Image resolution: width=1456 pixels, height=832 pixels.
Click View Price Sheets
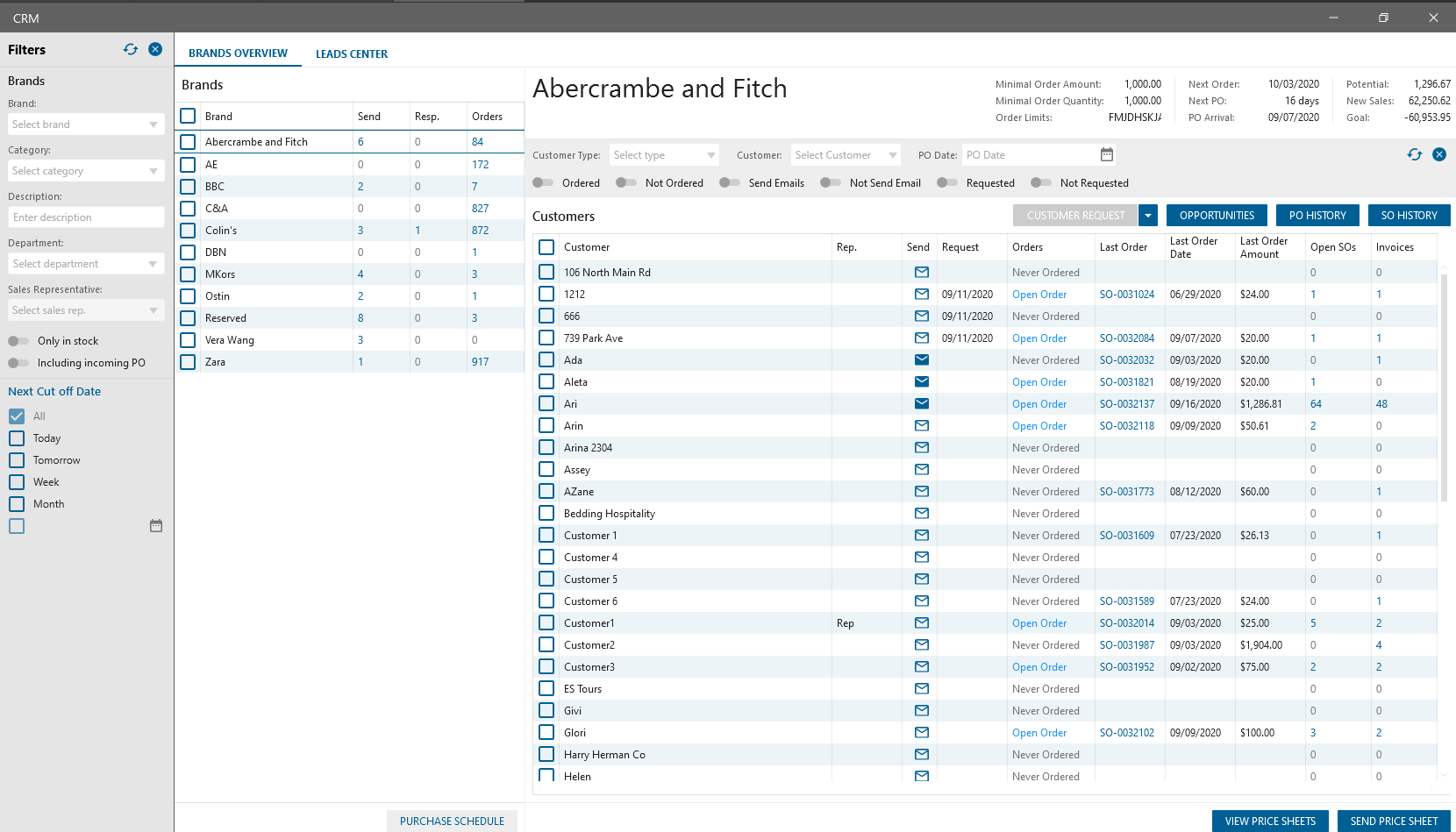coord(1270,821)
